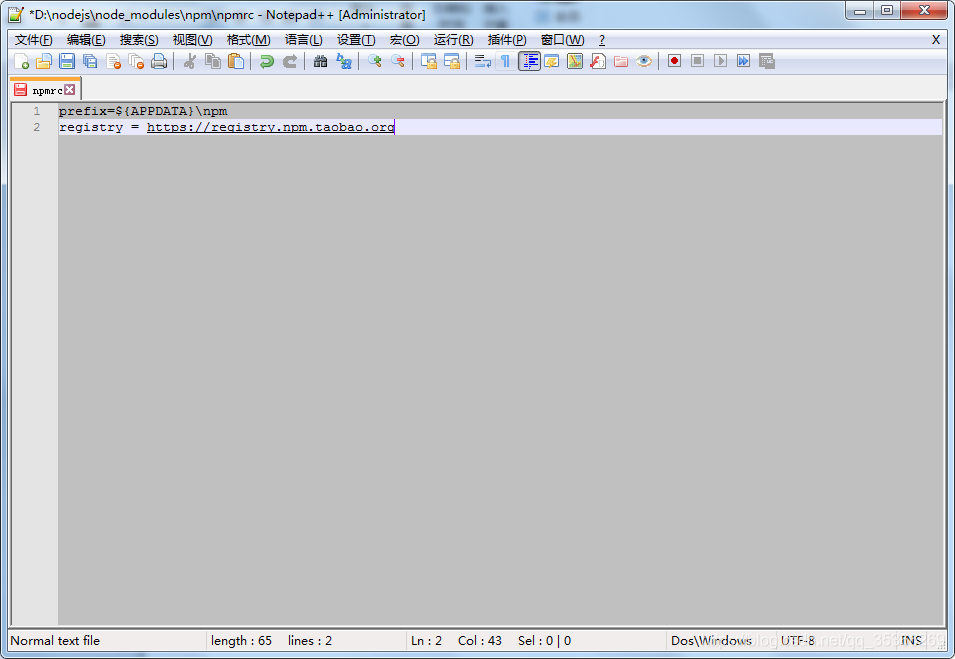Viewport: 955px width, 659px height.
Task: Click the length : 65 status text
Action: coord(241,641)
